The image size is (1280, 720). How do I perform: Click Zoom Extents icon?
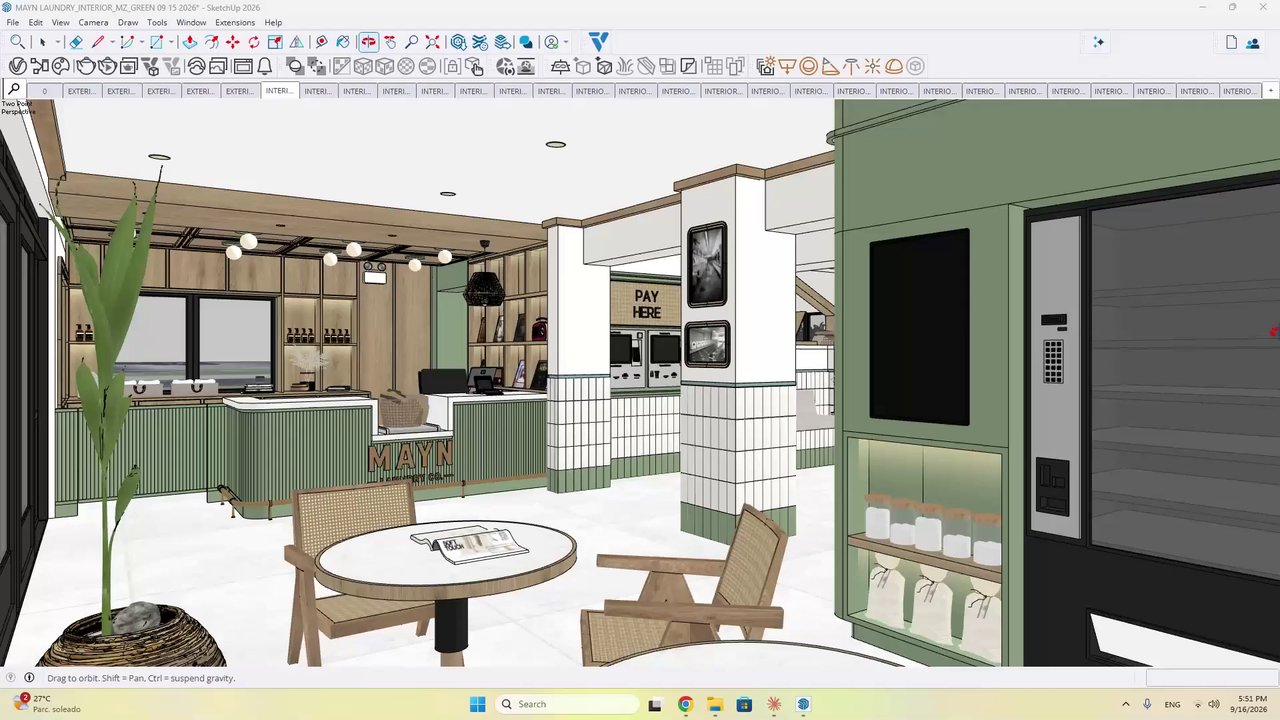[432, 42]
